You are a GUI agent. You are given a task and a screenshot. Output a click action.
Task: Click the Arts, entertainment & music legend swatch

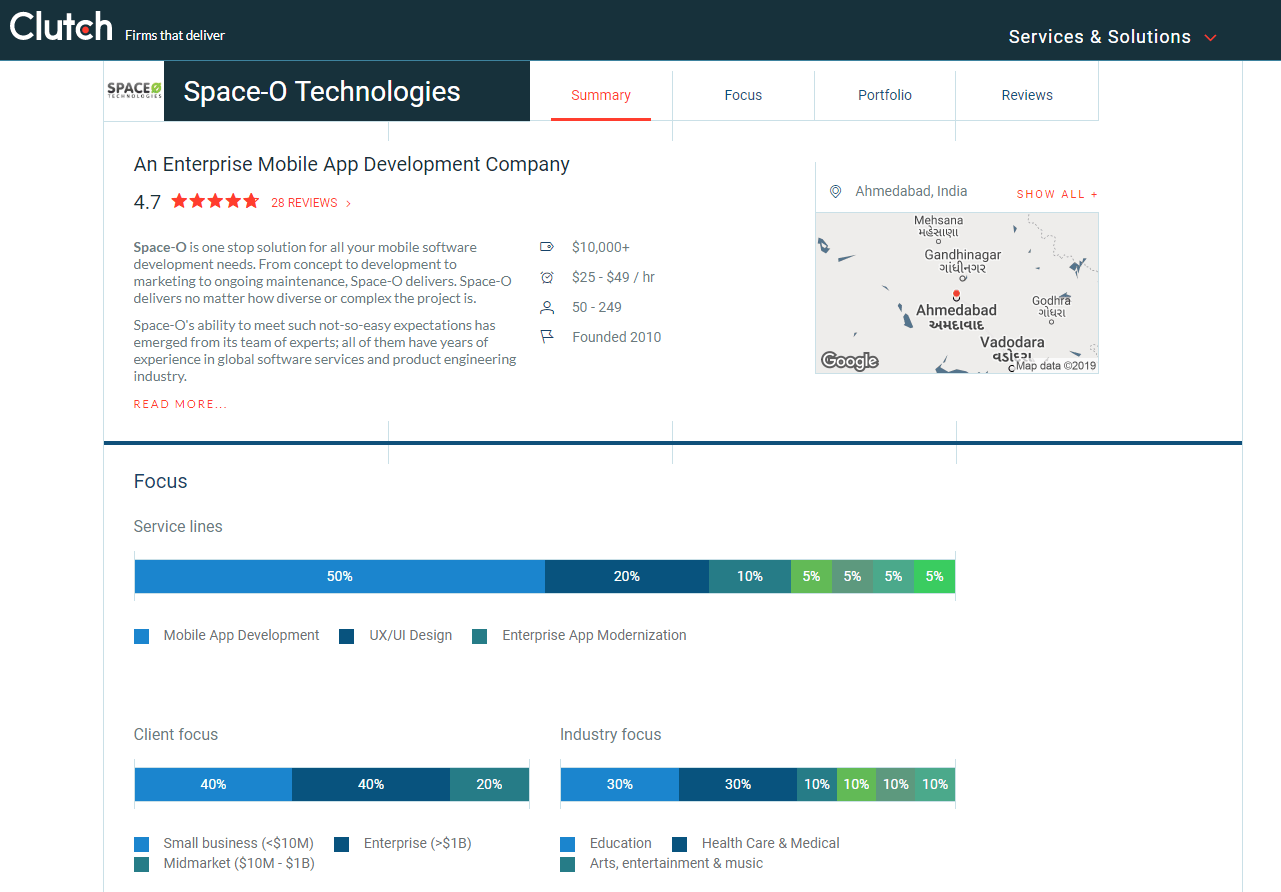[x=568, y=864]
